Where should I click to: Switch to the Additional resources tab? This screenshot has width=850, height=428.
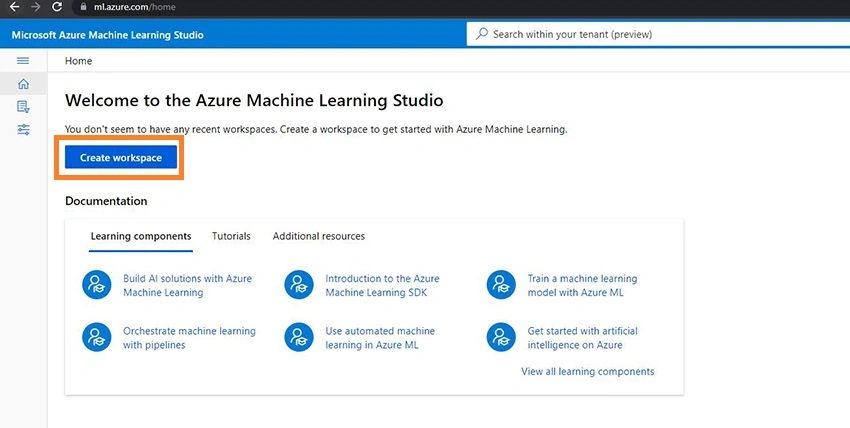coord(319,236)
